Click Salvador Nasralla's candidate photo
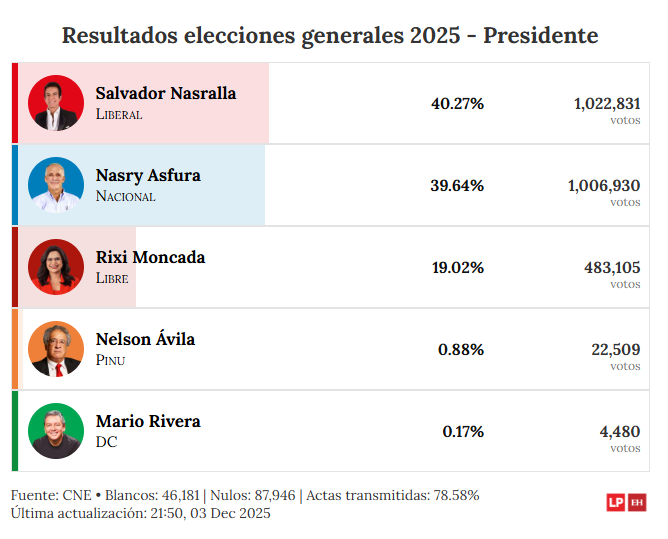The image size is (668, 539). (56, 103)
